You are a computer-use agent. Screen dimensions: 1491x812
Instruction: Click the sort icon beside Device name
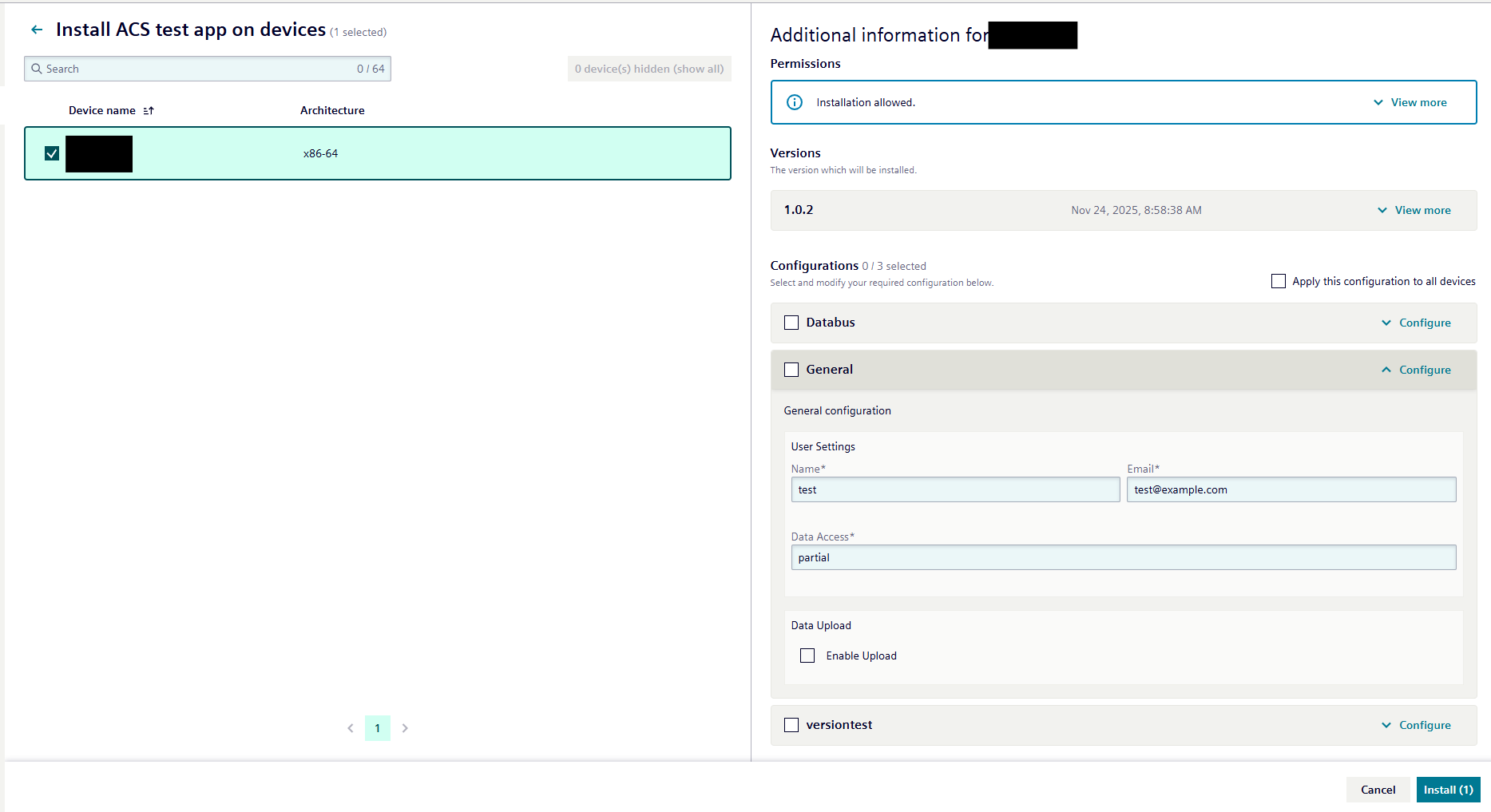coord(149,110)
